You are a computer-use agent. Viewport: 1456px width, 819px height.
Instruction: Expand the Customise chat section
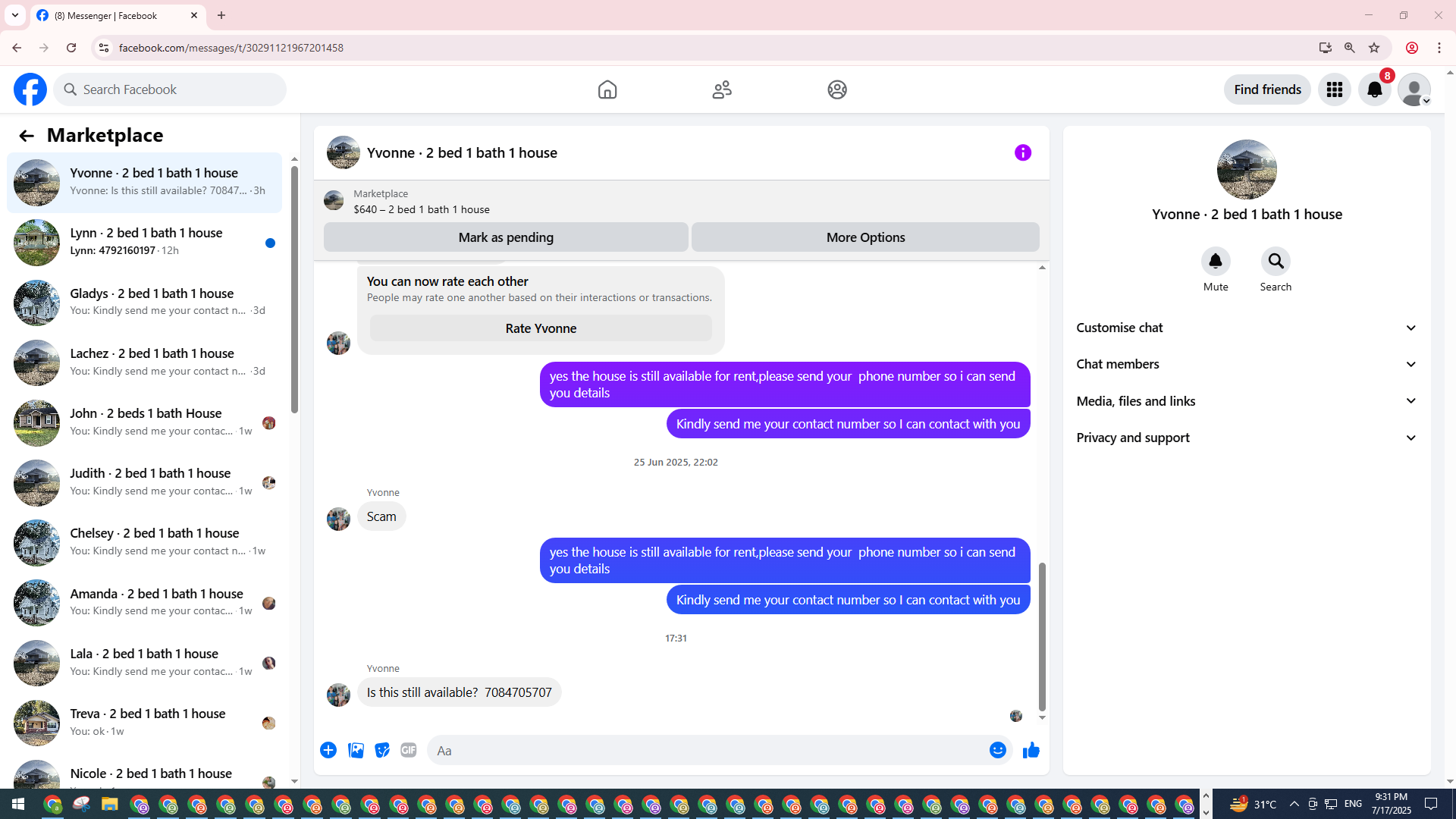pos(1247,328)
